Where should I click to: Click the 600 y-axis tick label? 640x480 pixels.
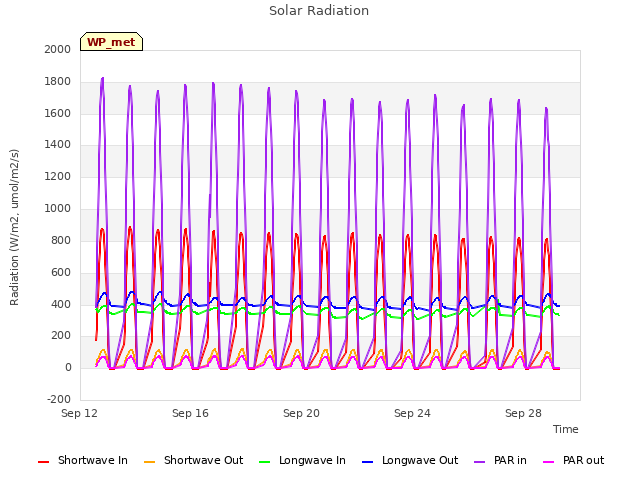[x=61, y=272]
